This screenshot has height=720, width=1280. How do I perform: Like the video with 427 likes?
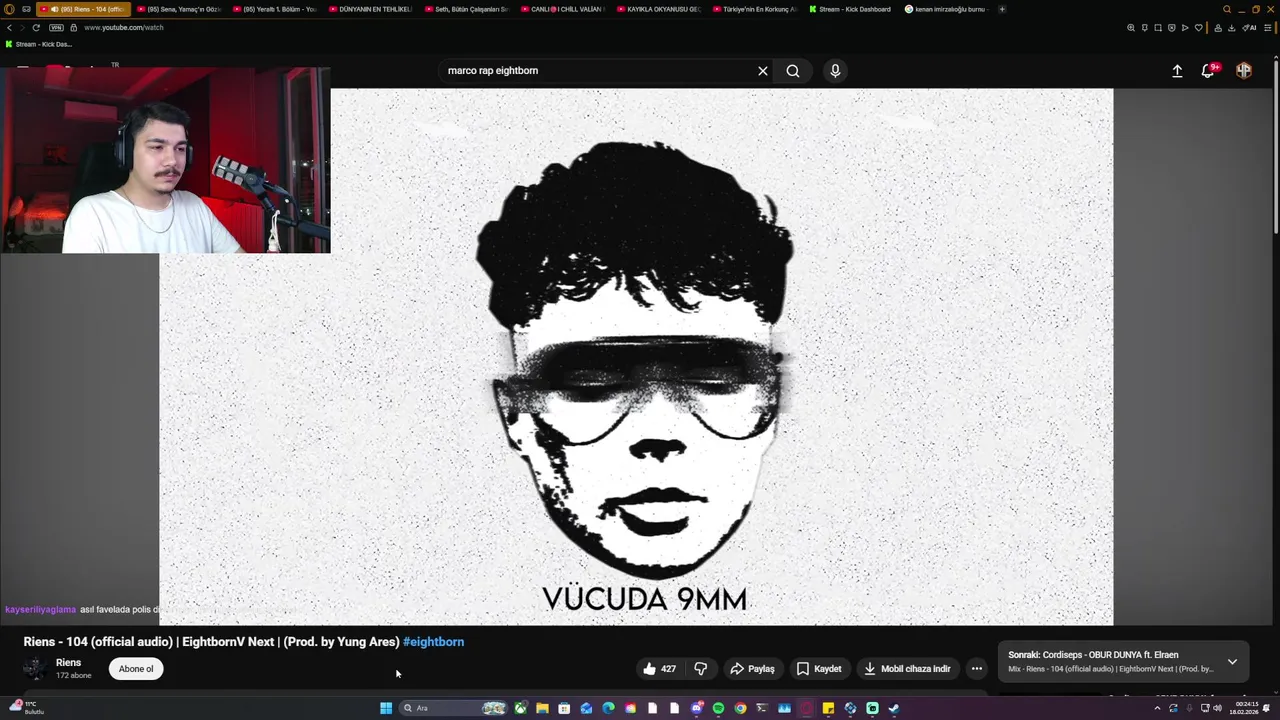(x=660, y=669)
